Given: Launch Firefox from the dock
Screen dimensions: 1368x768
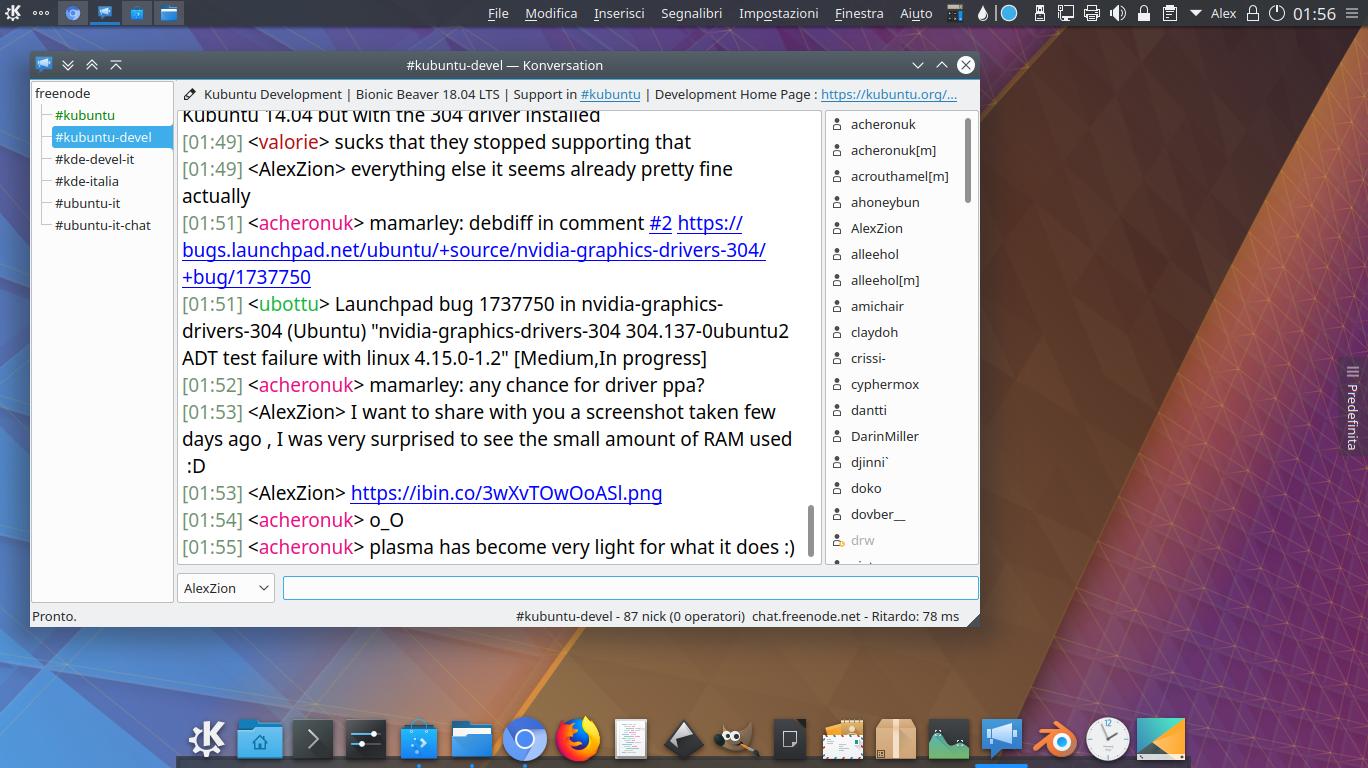Looking at the screenshot, I should click(x=577, y=740).
